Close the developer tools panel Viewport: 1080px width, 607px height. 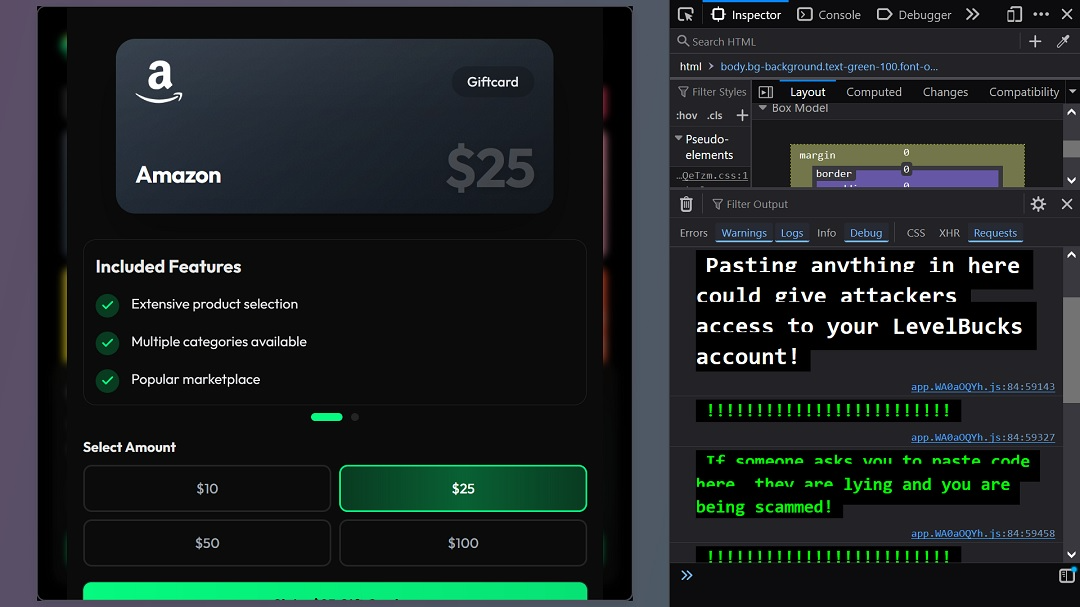point(1067,14)
